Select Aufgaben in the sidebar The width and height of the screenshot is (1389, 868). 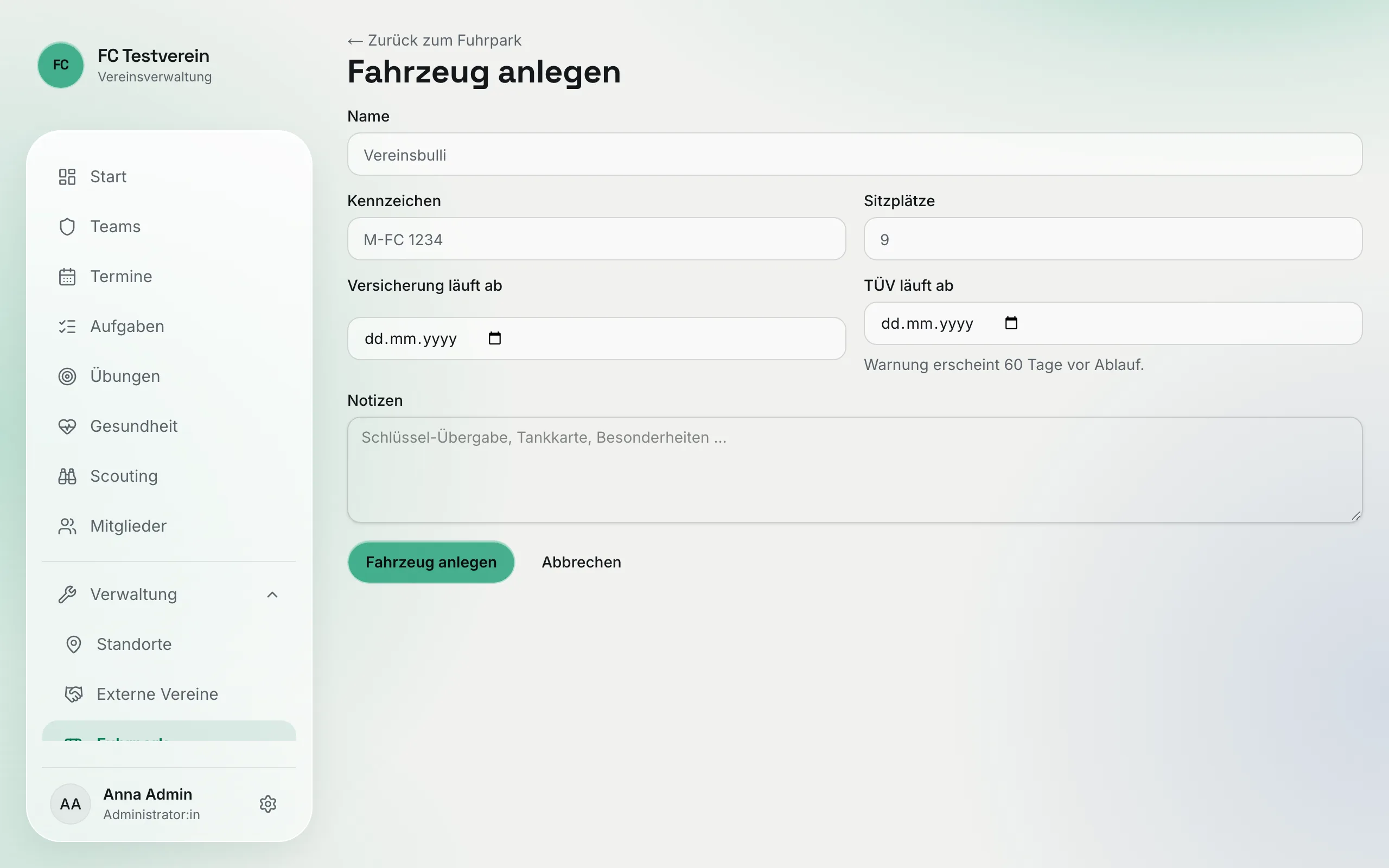pos(169,327)
